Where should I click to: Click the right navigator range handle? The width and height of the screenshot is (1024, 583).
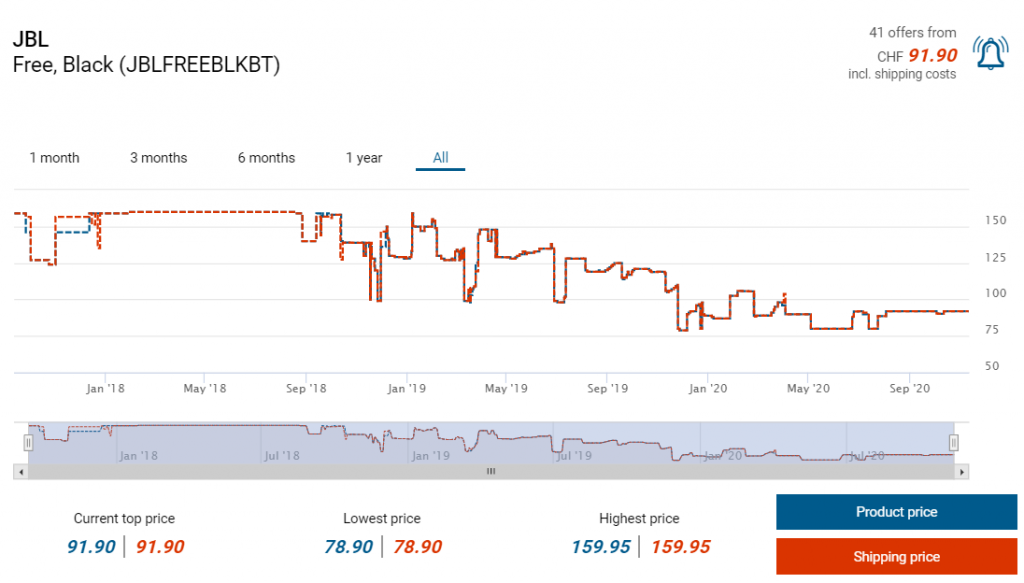click(x=954, y=441)
